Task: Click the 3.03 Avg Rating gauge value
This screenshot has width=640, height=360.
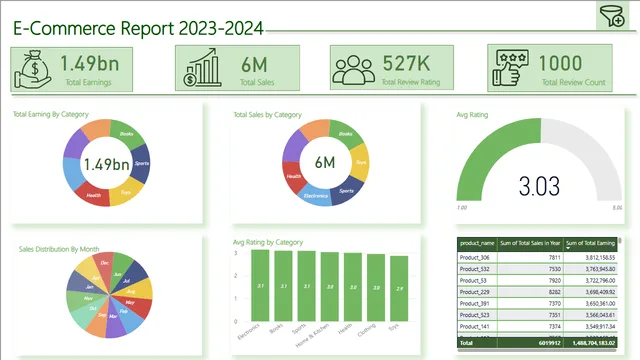Action: click(539, 186)
